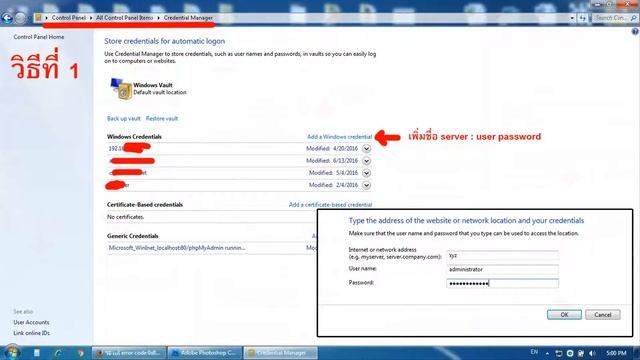Switch to Adobe Photoshop taskbar window

click(x=205, y=353)
